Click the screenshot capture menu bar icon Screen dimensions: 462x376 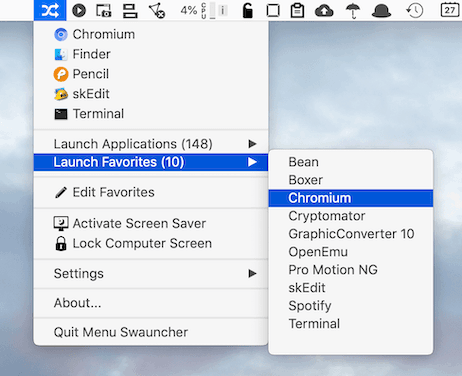pos(104,11)
